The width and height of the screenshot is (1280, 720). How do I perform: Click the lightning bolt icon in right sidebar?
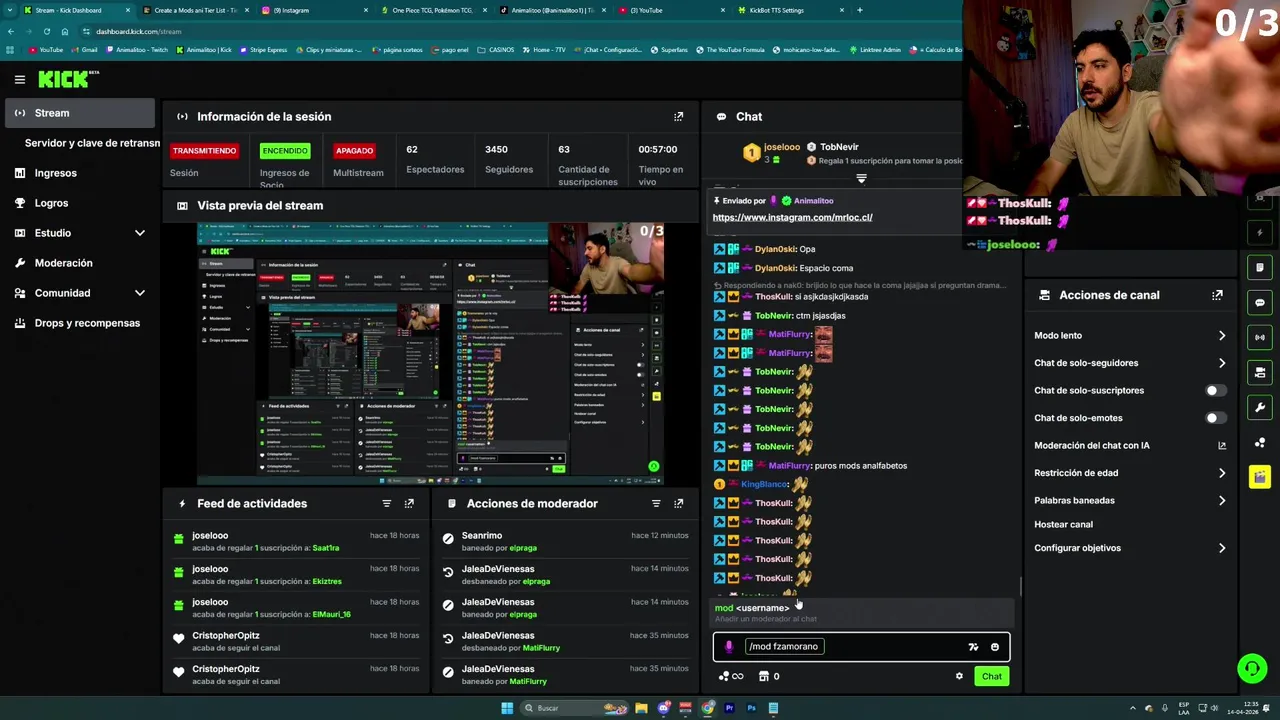click(x=1260, y=233)
